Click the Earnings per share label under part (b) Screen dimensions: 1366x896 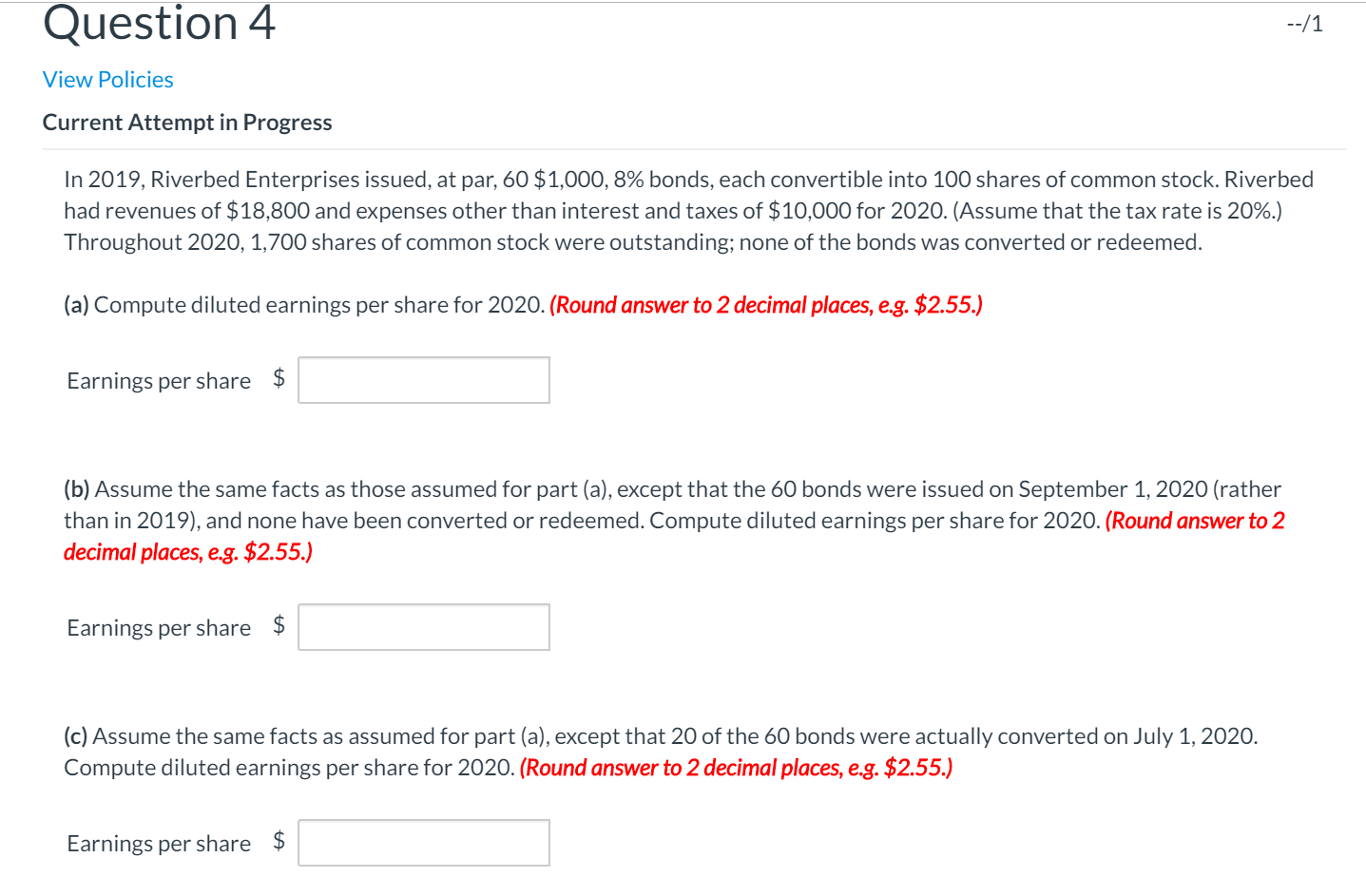[x=158, y=626]
